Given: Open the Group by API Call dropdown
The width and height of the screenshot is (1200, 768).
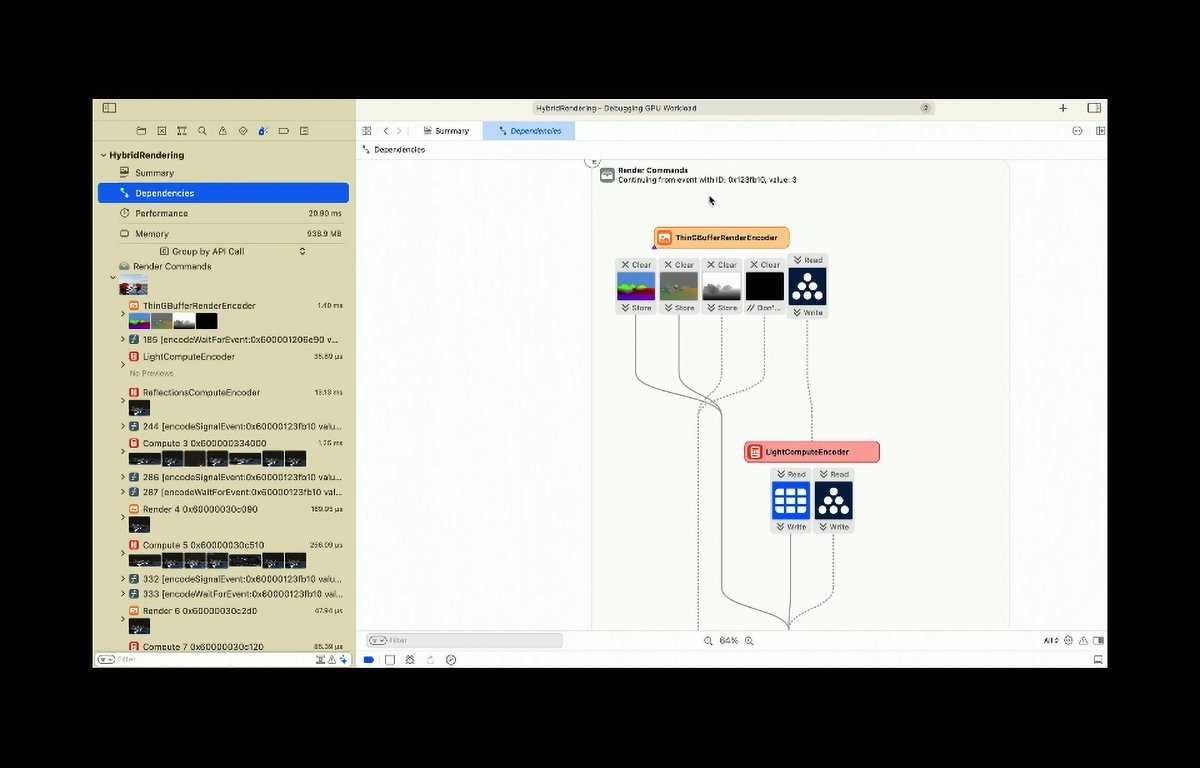Looking at the screenshot, I should [x=232, y=252].
